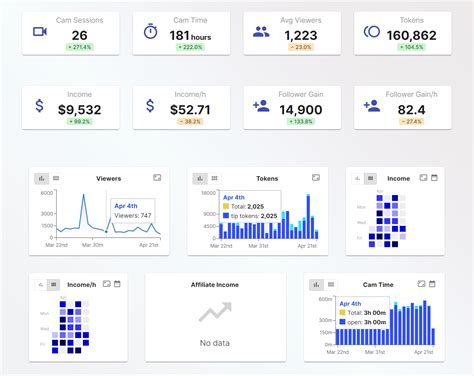This screenshot has width=474, height=376.
Task: Expand the Cam Time chart fullscreen icon
Action: (x=421, y=284)
